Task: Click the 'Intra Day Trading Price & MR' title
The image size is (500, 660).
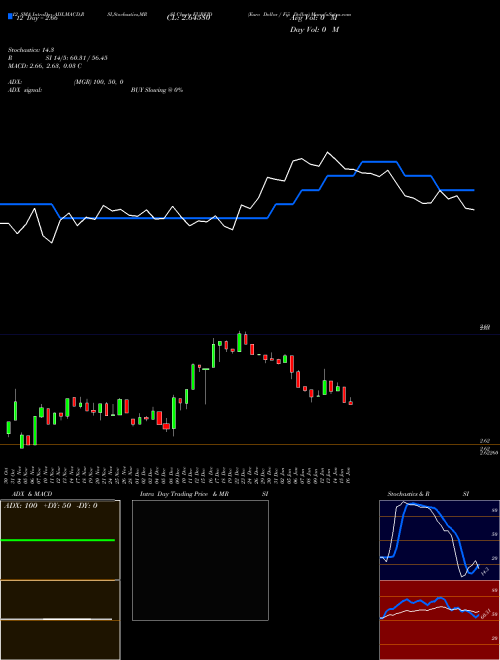Action: 184,494
